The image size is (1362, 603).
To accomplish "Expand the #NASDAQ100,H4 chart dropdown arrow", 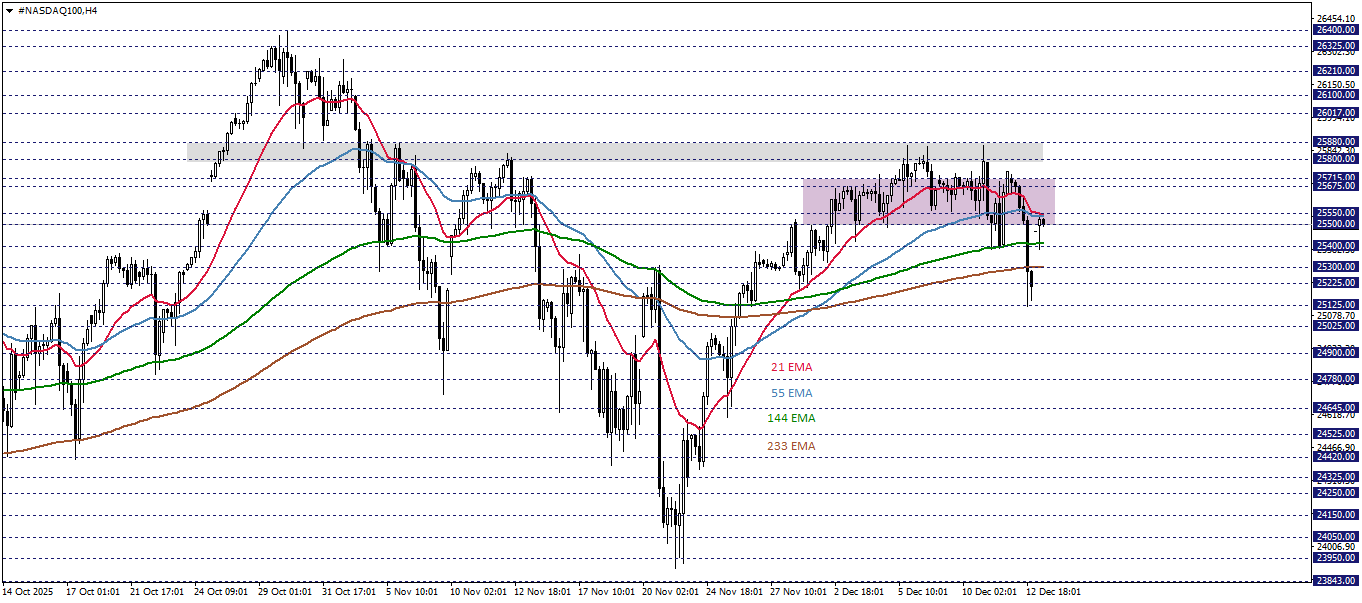I will [x=10, y=8].
